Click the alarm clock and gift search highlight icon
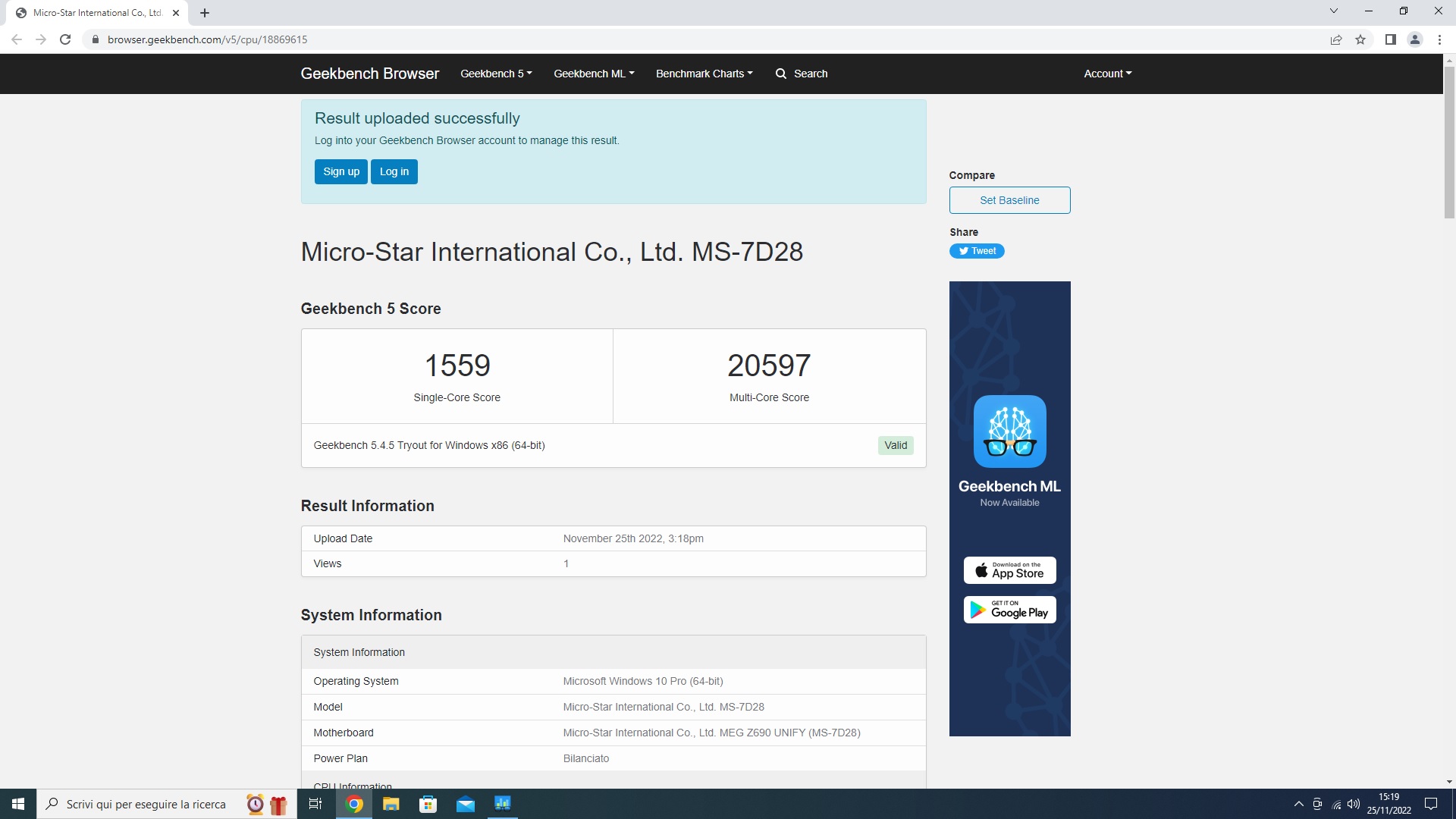This screenshot has width=1456, height=819. coord(267,804)
